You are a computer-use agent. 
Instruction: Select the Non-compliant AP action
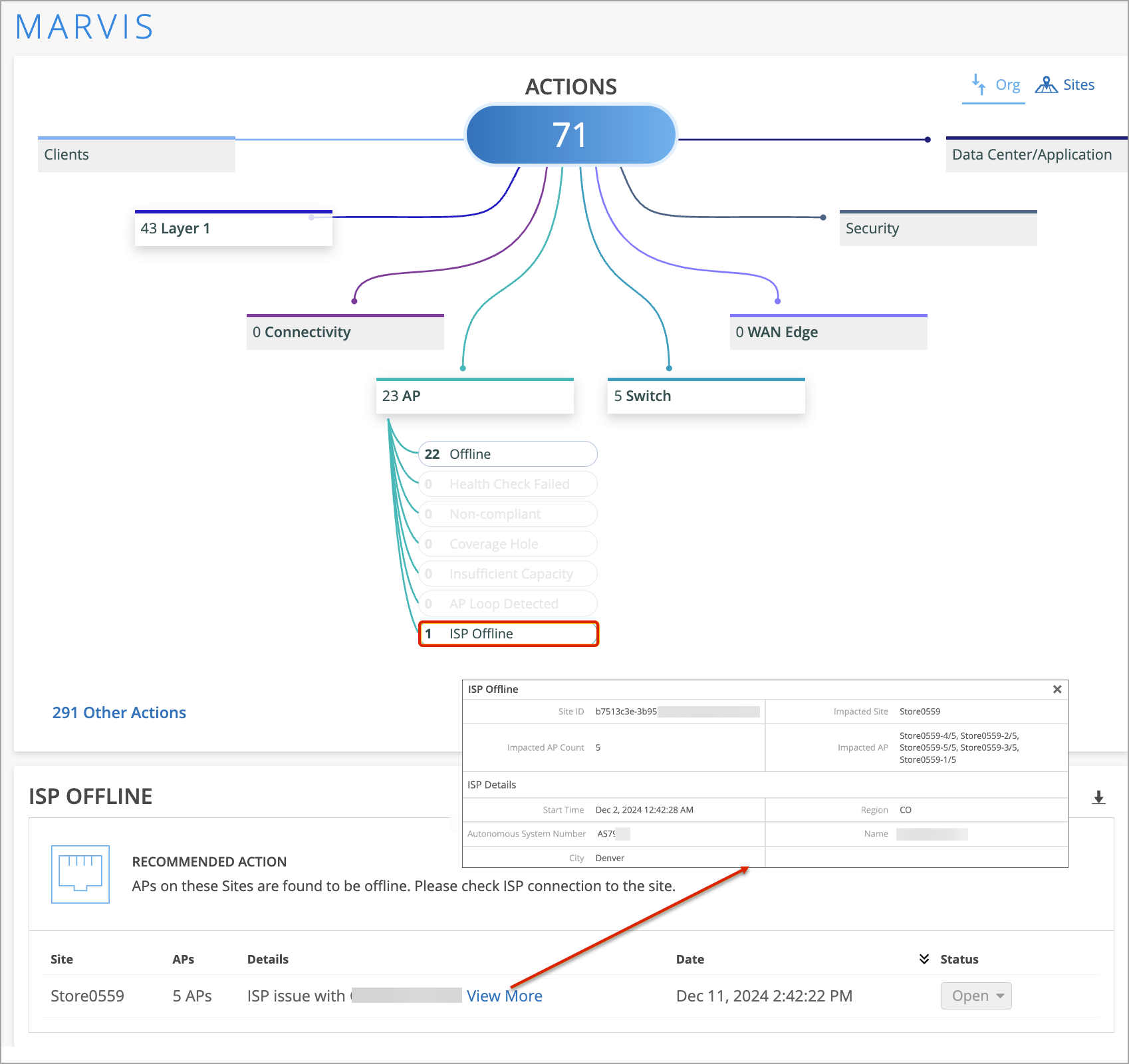coord(508,514)
